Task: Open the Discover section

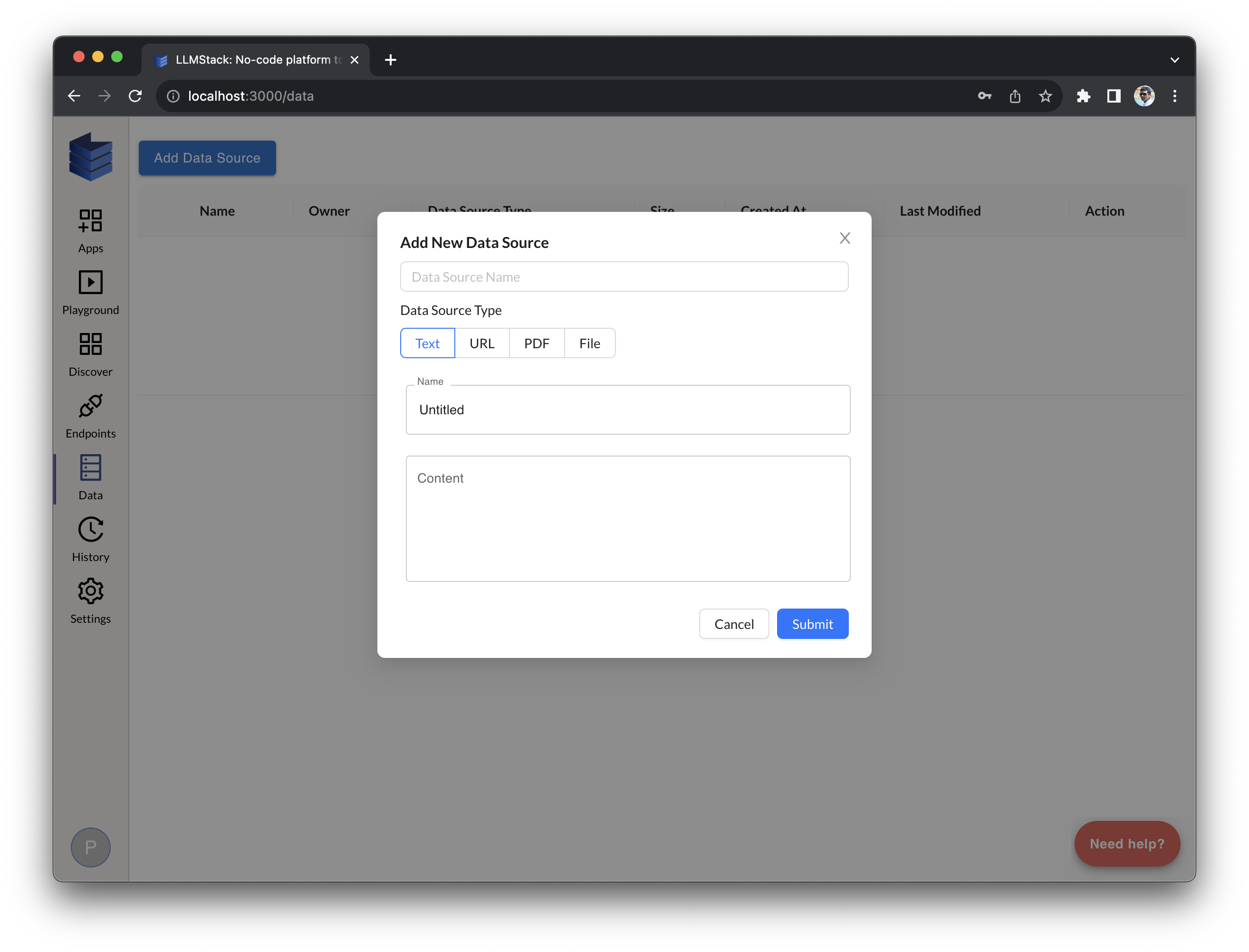Action: pyautogui.click(x=90, y=354)
